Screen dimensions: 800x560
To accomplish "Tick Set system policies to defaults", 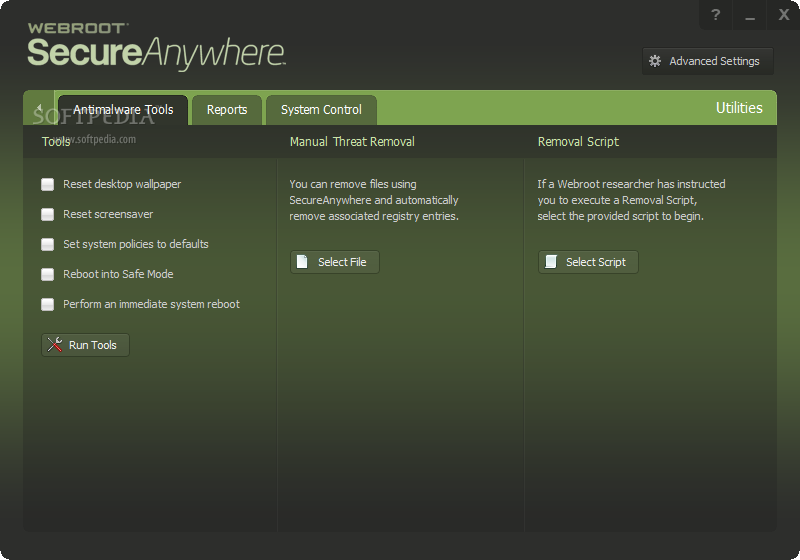I will click(x=47, y=244).
